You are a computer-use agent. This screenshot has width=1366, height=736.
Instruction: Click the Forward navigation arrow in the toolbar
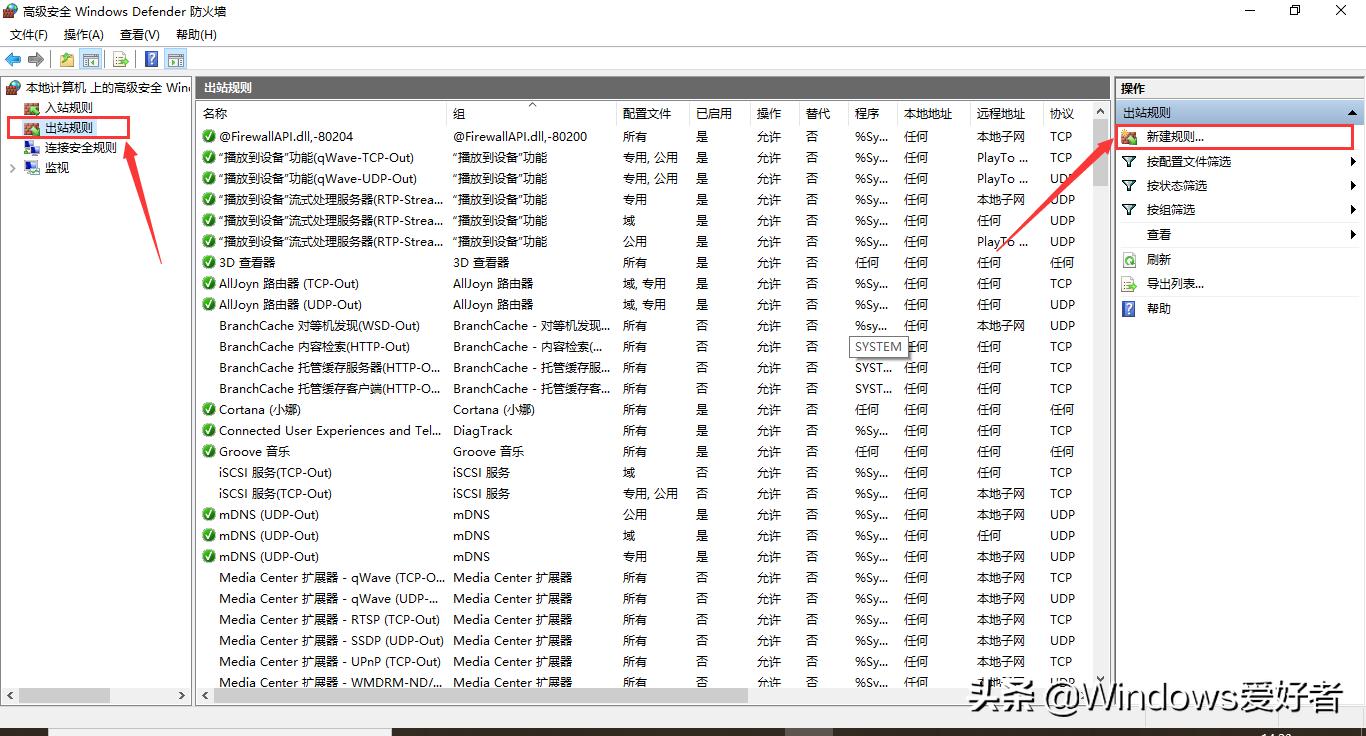(x=36, y=59)
